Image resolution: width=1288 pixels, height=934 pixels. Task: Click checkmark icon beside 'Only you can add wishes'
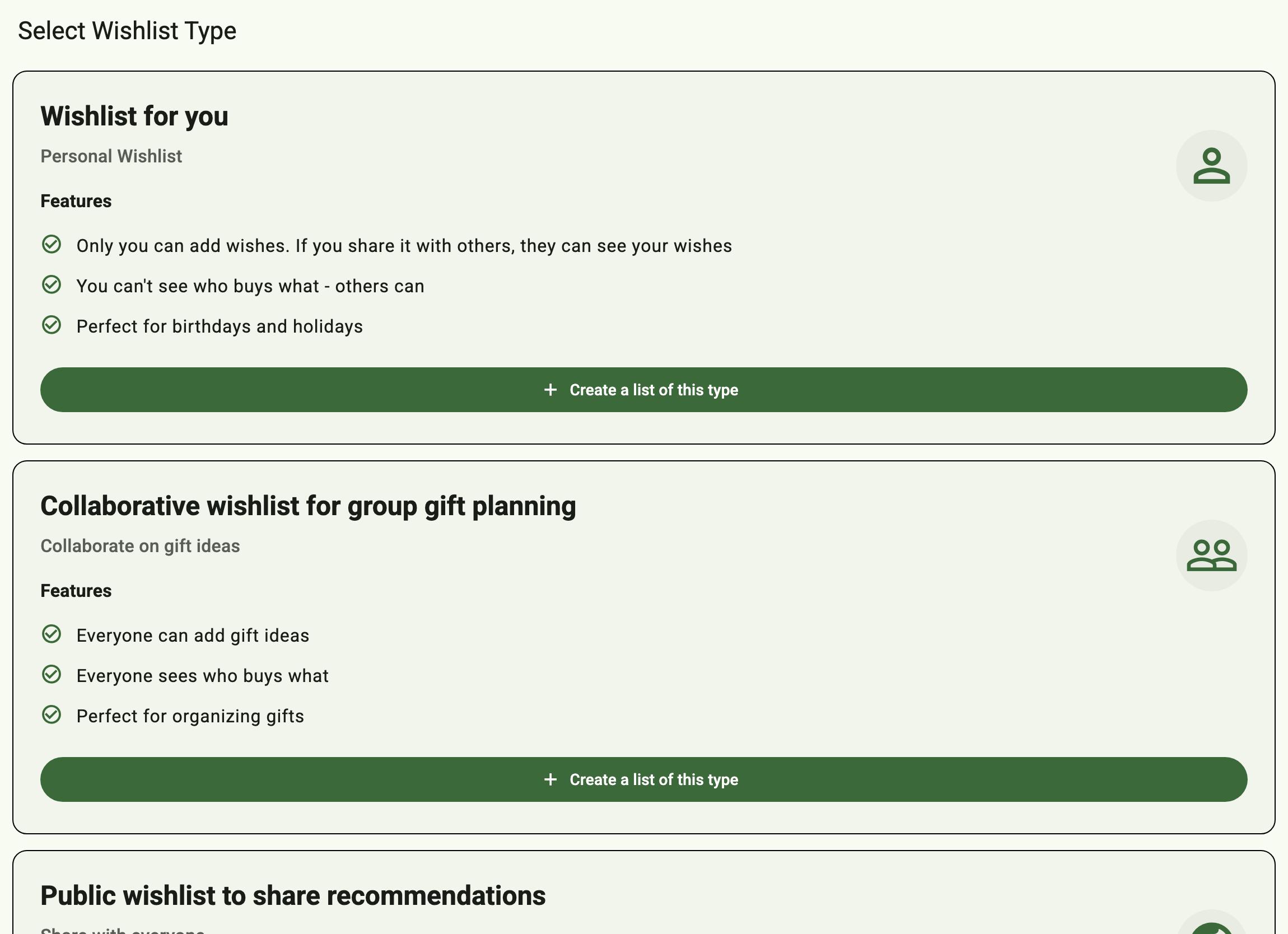52,245
